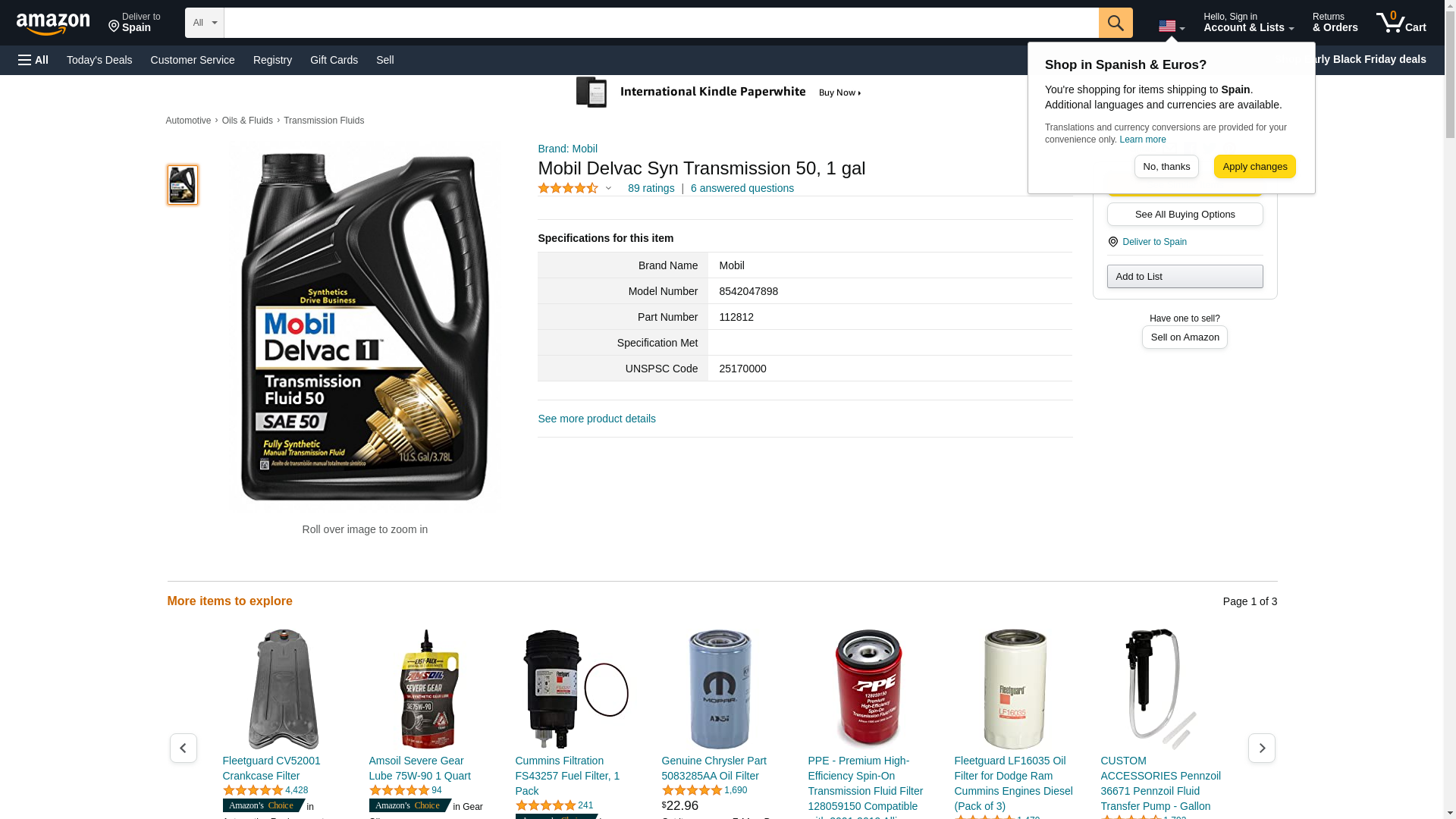Open Today's Deals in nav bar
Viewport: 1456px width, 819px height.
[x=99, y=60]
